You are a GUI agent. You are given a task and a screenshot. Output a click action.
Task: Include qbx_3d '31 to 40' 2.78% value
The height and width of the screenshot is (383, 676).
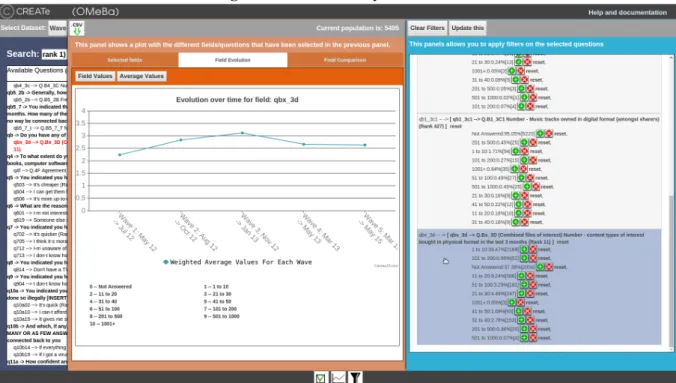tap(521, 320)
